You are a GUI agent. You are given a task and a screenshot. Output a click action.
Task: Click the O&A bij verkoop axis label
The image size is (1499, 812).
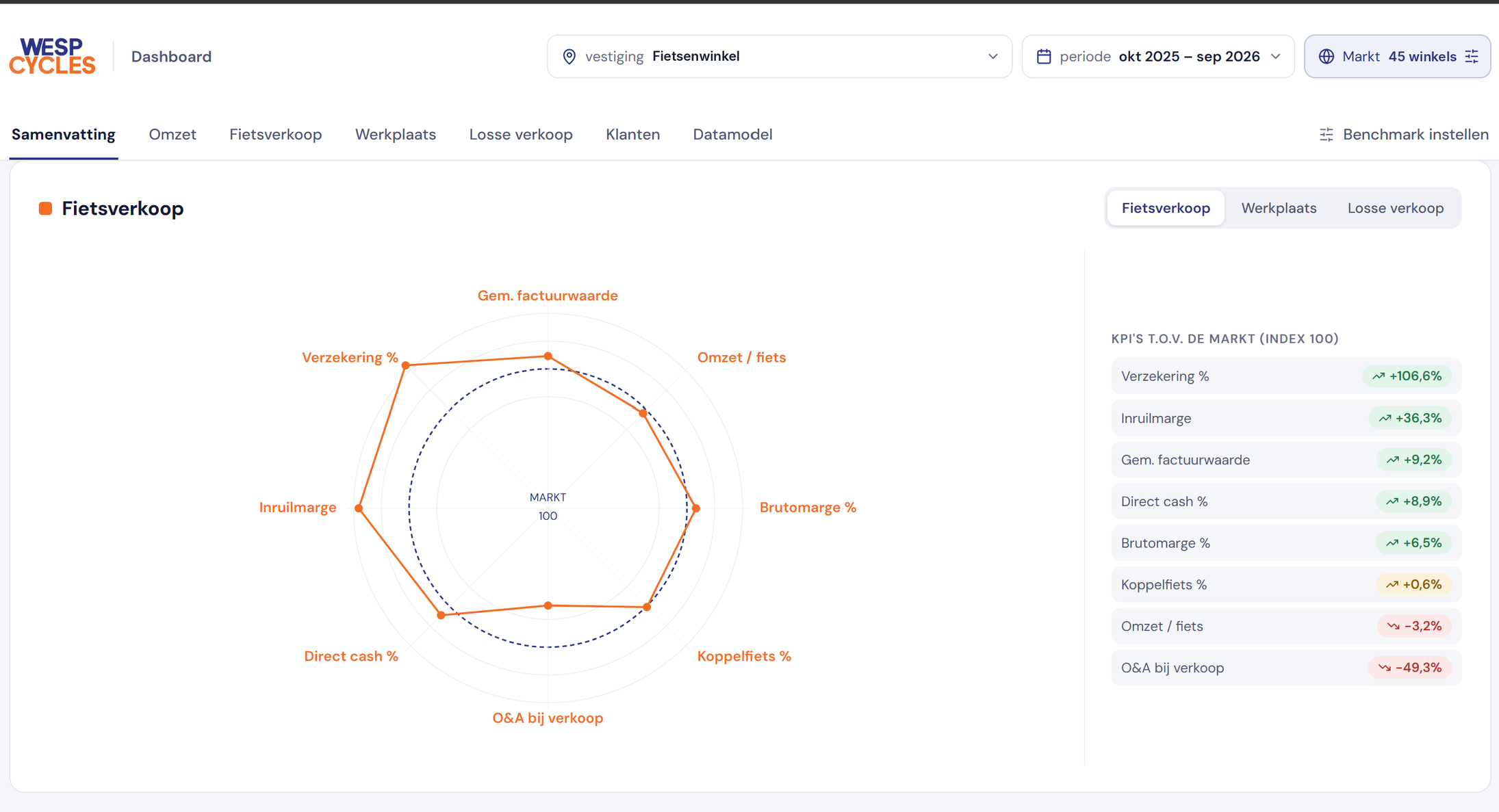coord(548,718)
